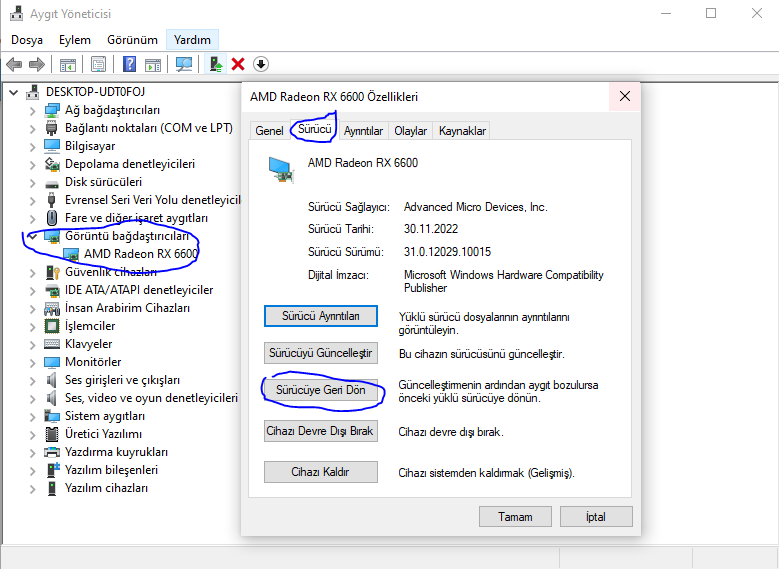Viewport: 779px width, 569px height.
Task: Open the Olaylar tab
Action: (410, 131)
